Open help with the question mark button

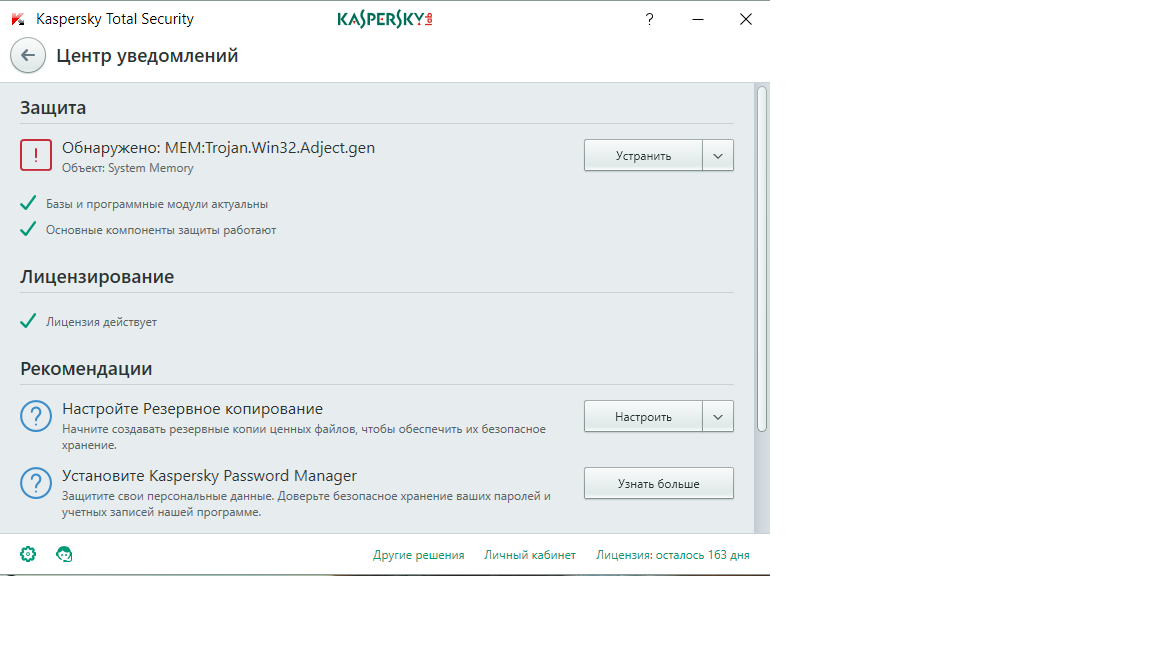649,19
